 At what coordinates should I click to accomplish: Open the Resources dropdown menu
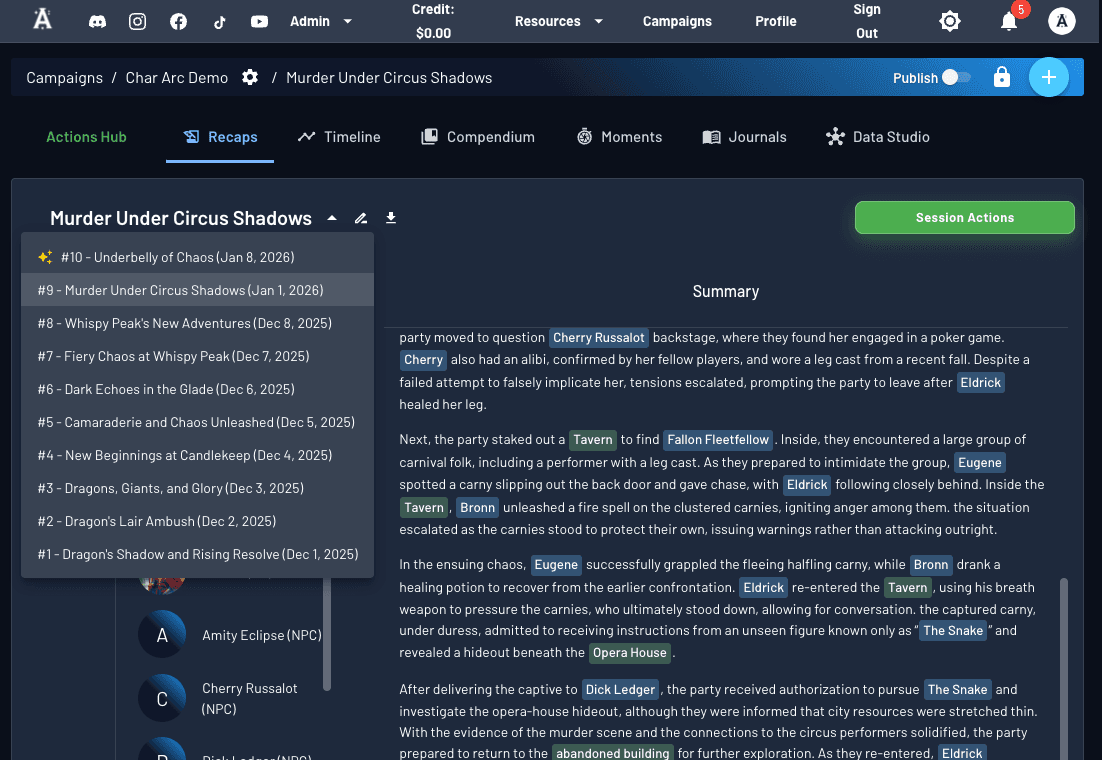tap(558, 21)
